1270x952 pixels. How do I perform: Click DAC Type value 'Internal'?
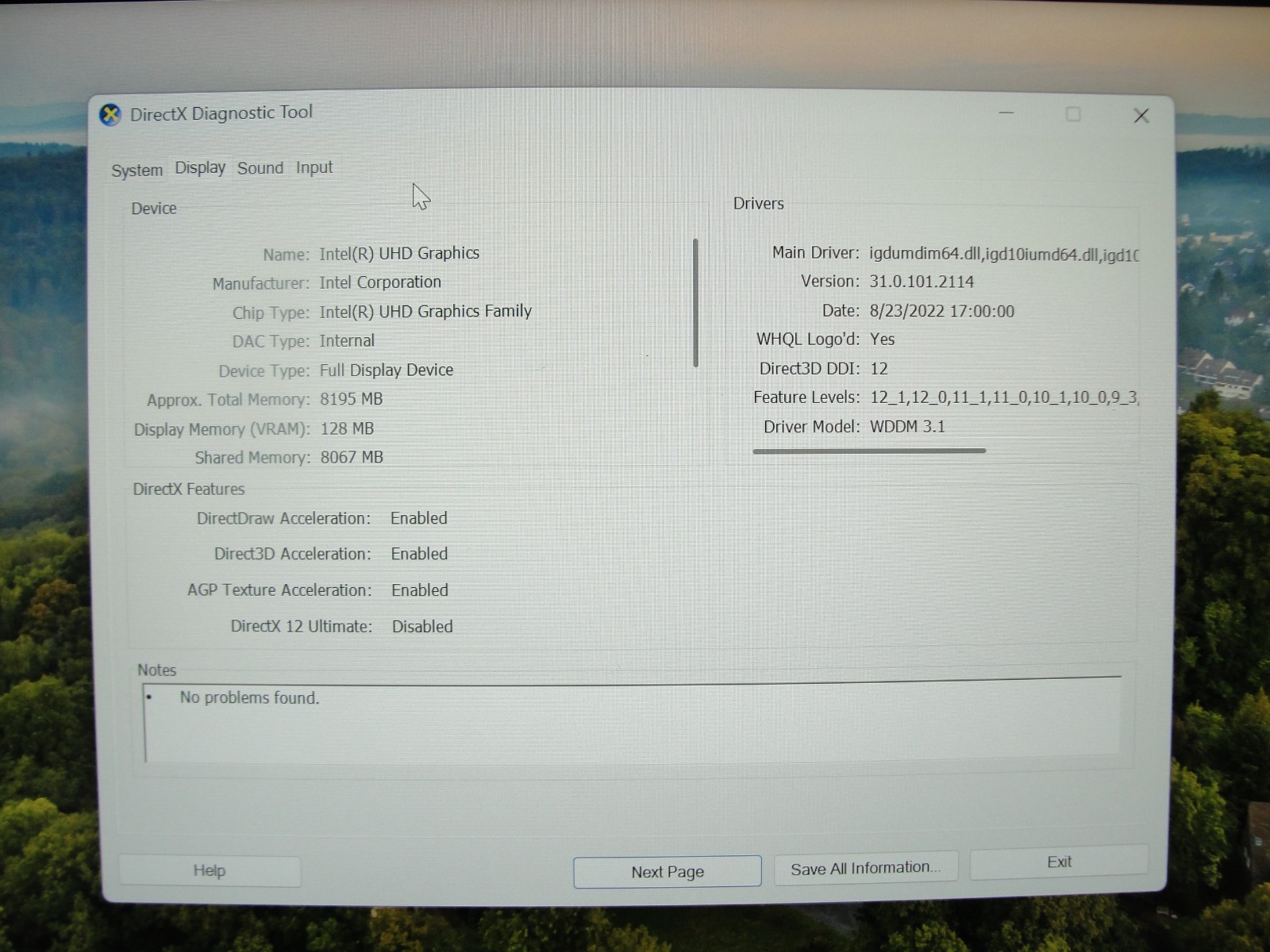347,340
